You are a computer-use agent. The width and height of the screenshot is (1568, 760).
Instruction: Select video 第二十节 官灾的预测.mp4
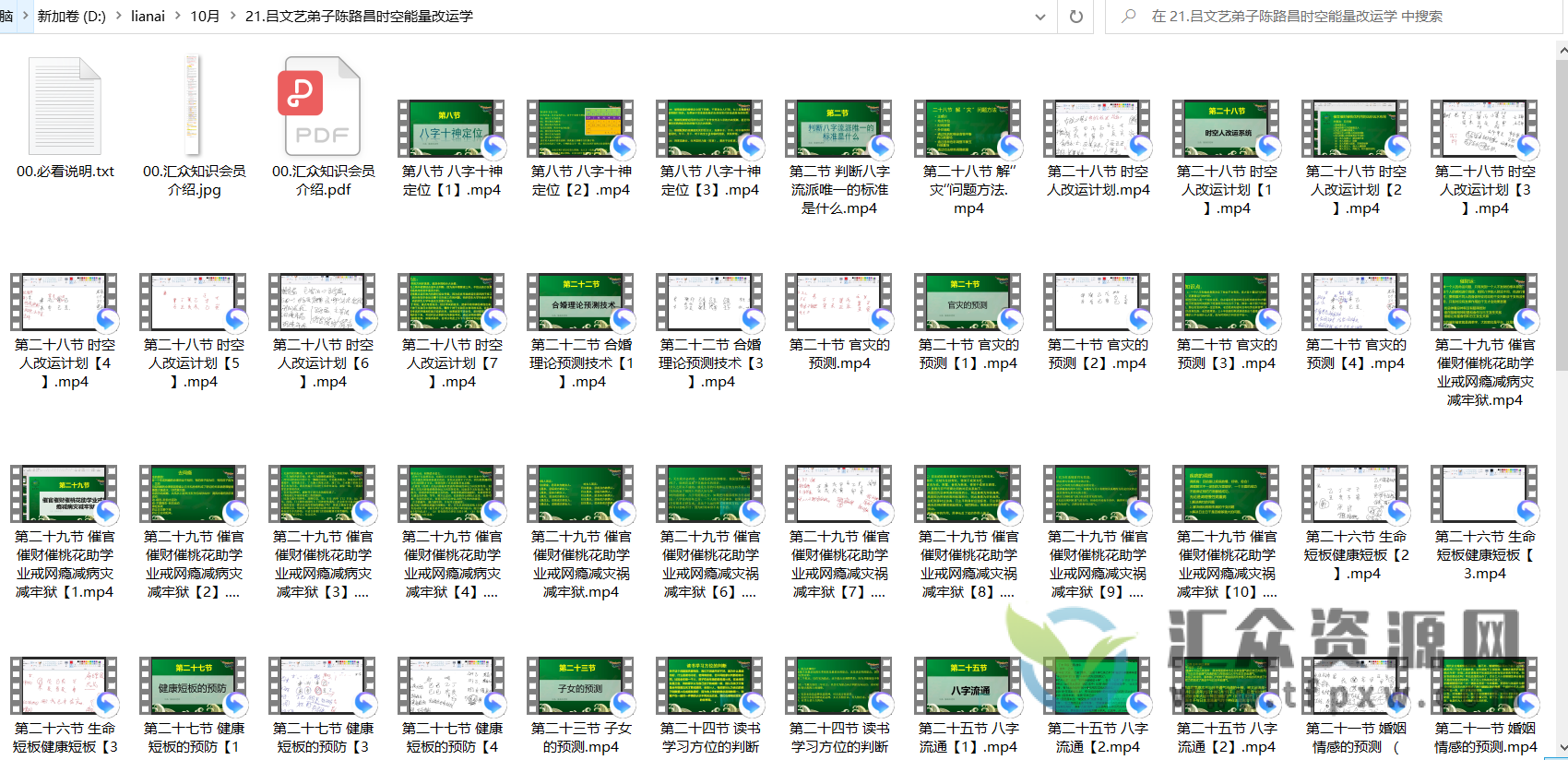(838, 303)
